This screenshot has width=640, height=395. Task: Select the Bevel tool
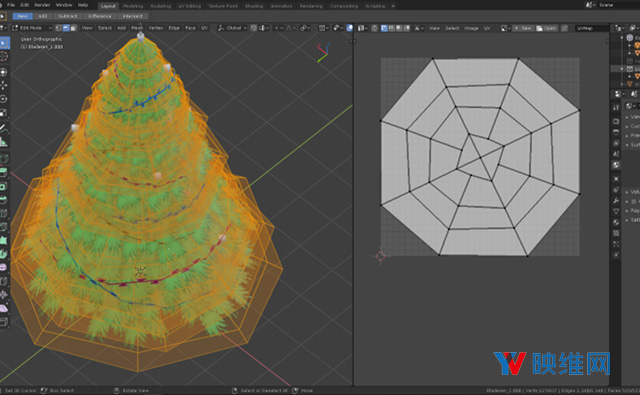pos(4,199)
